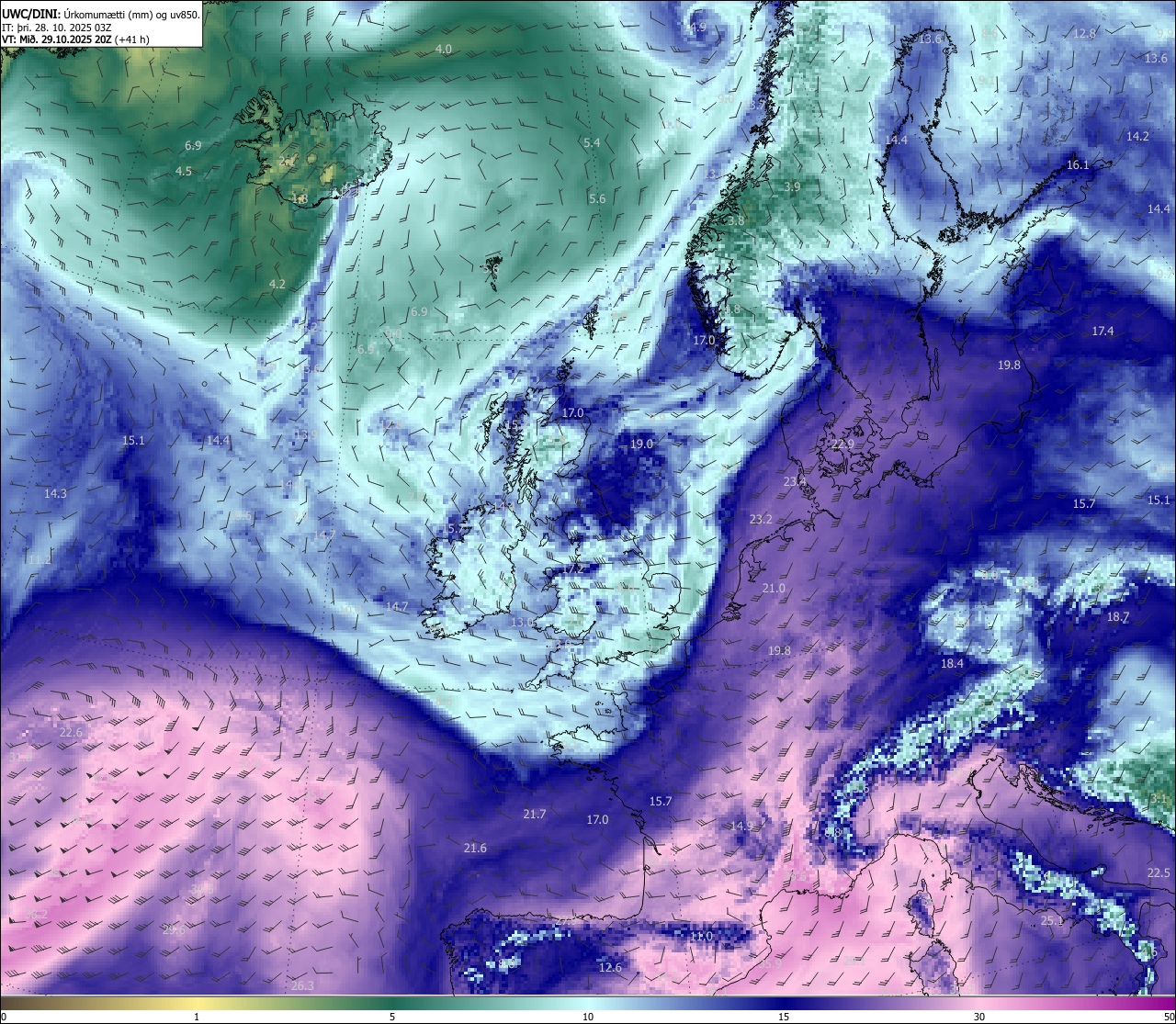Click the 22.6 value label

point(71,733)
